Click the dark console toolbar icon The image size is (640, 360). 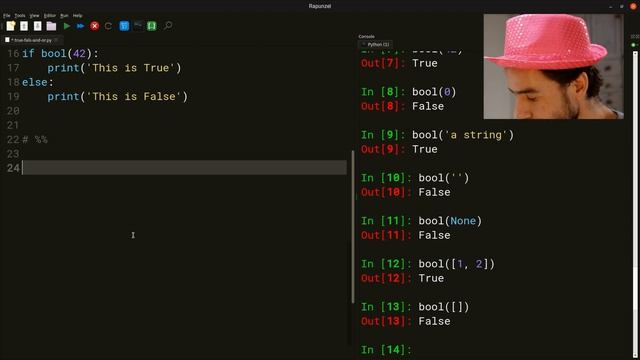tap(138, 26)
